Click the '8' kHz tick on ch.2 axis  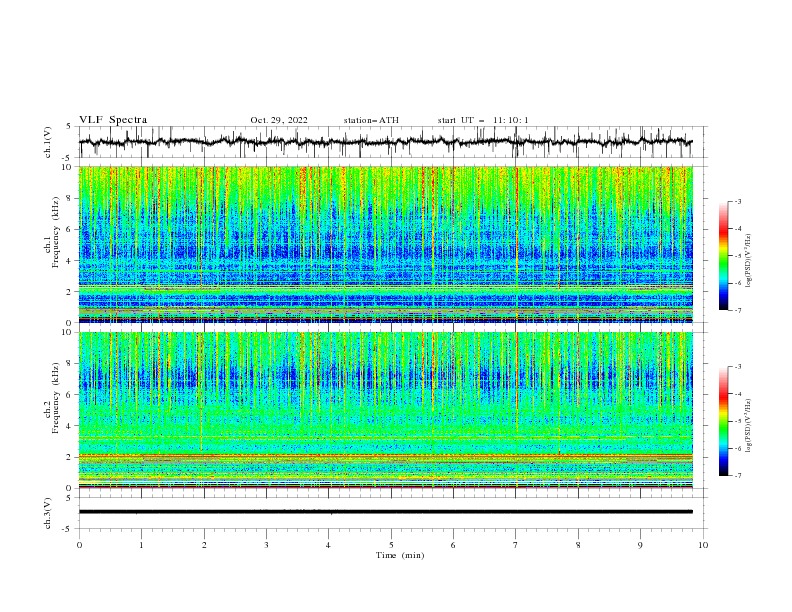[70, 364]
